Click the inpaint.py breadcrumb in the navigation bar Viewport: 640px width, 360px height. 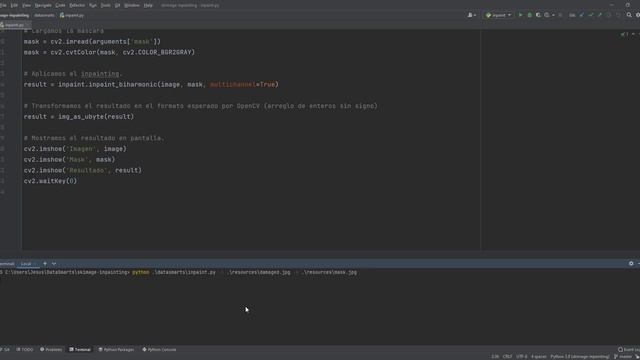pyautogui.click(x=72, y=16)
